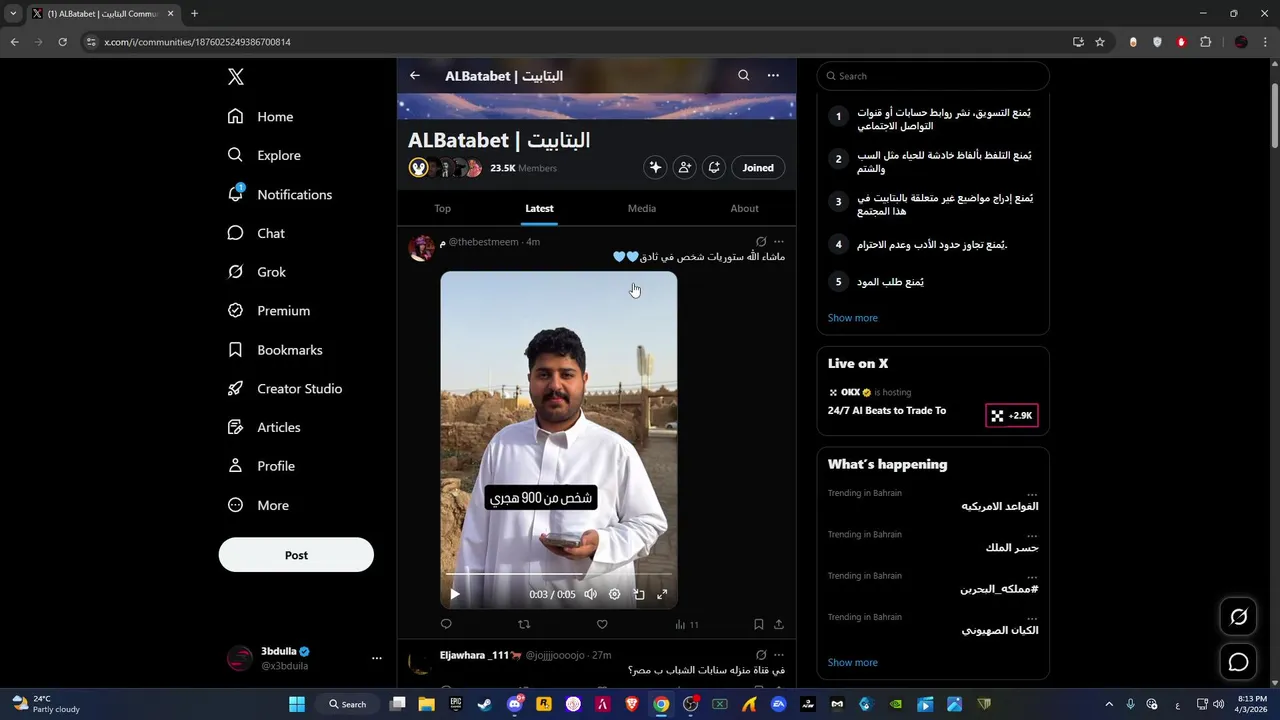The image size is (1280, 720).
Task: Open Chat in the sidebar
Action: pyautogui.click(x=256, y=233)
